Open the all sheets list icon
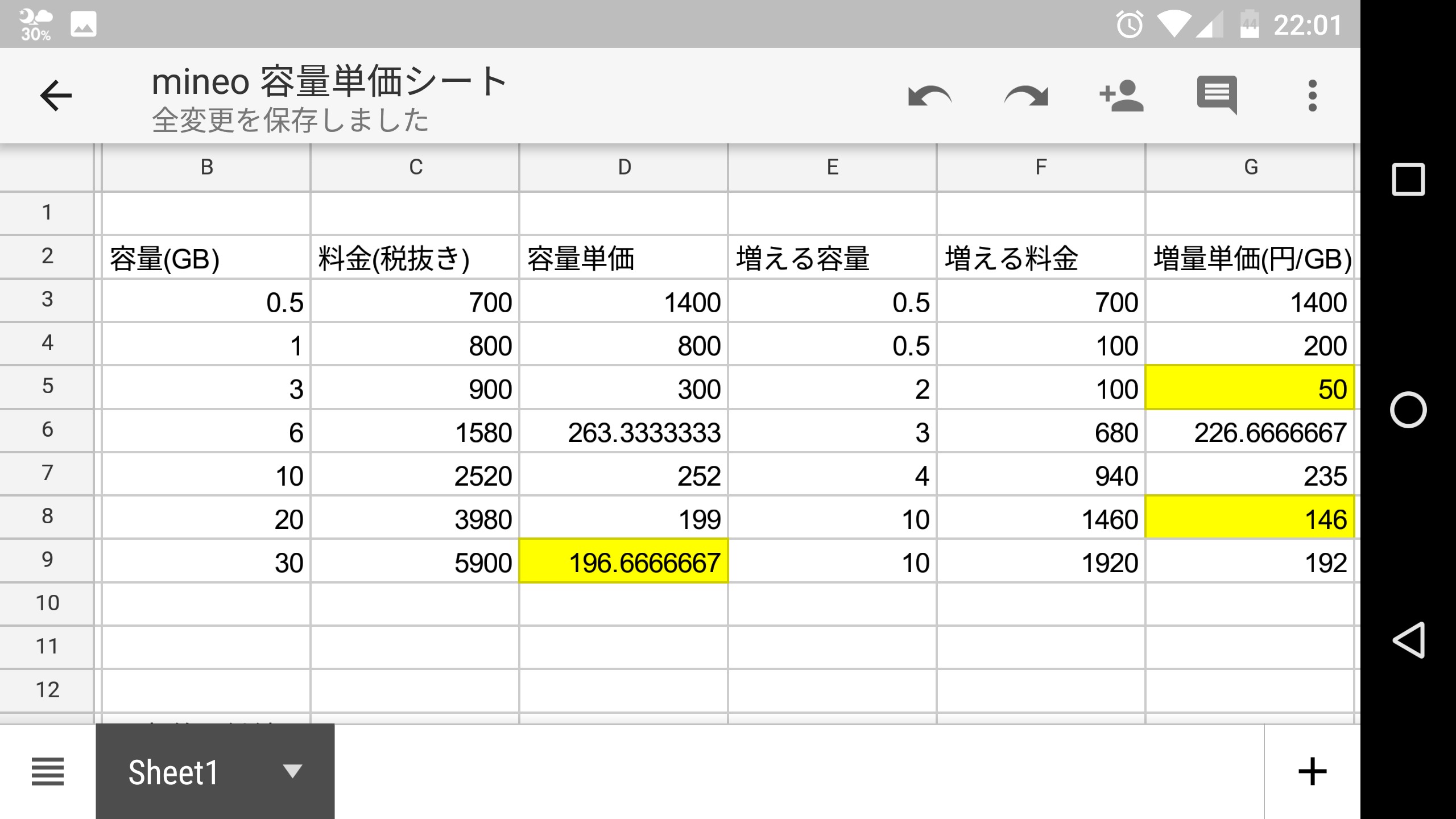This screenshot has width=1456, height=819. point(48,772)
